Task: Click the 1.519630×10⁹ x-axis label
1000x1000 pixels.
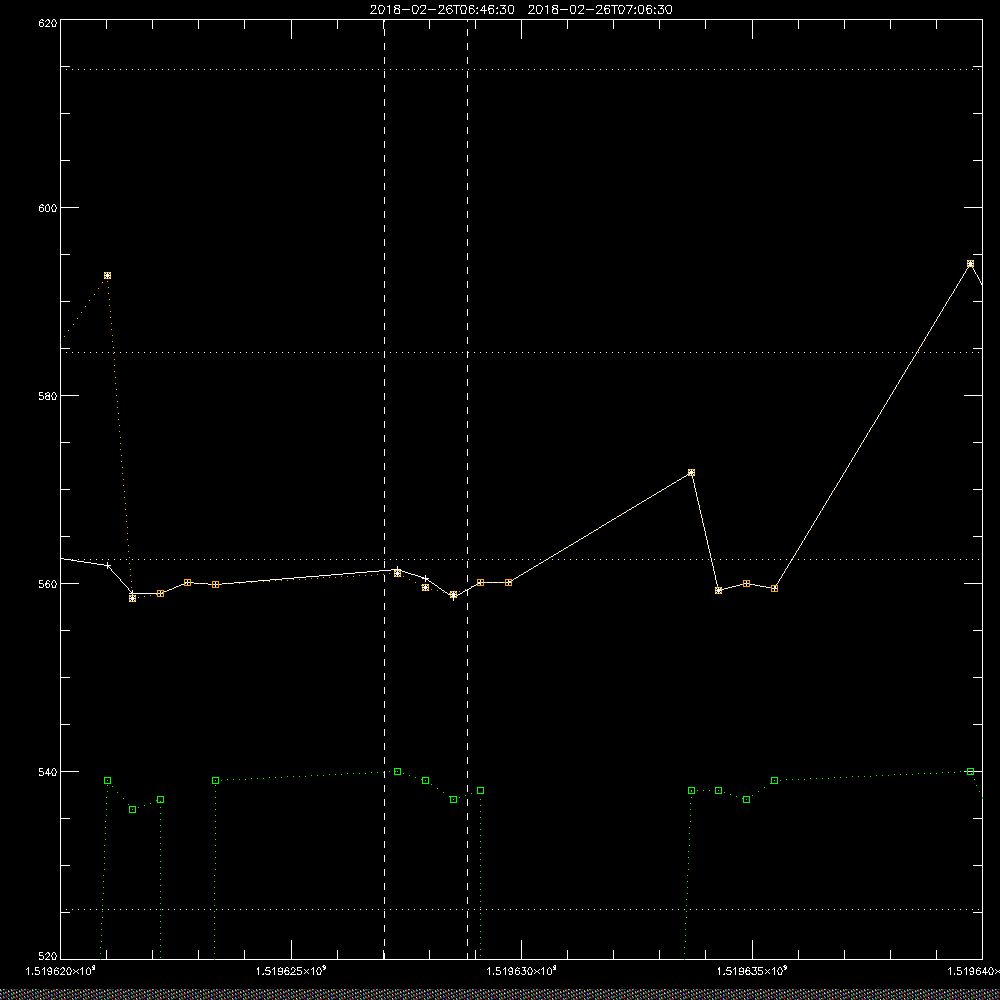Action: (x=521, y=971)
